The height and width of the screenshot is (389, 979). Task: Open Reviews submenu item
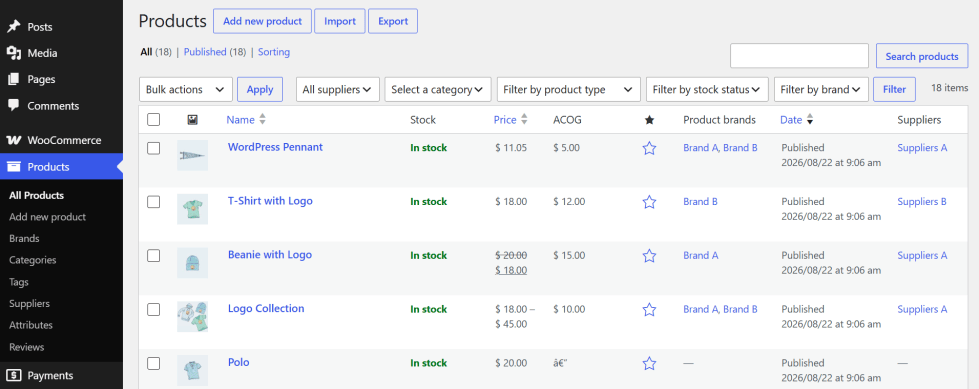pyautogui.click(x=27, y=347)
